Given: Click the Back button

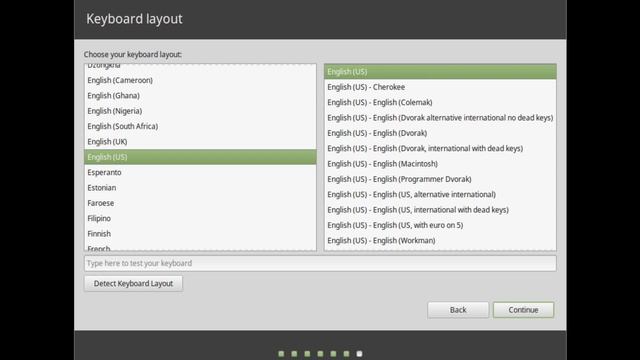Looking at the screenshot, I should [458, 310].
